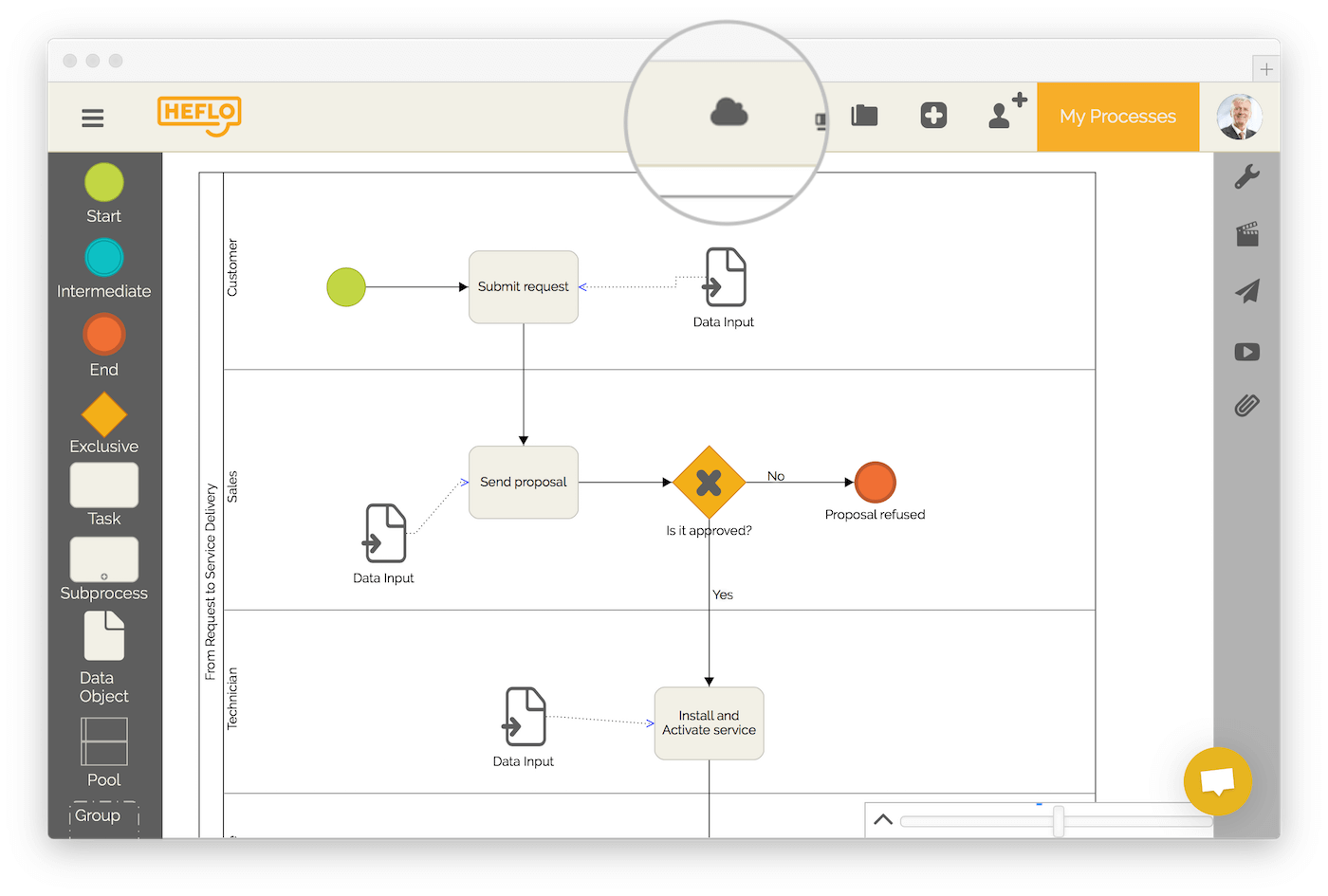This screenshot has width=1328, height=896.
Task: Select the Is it approved? gateway
Action: (x=709, y=483)
